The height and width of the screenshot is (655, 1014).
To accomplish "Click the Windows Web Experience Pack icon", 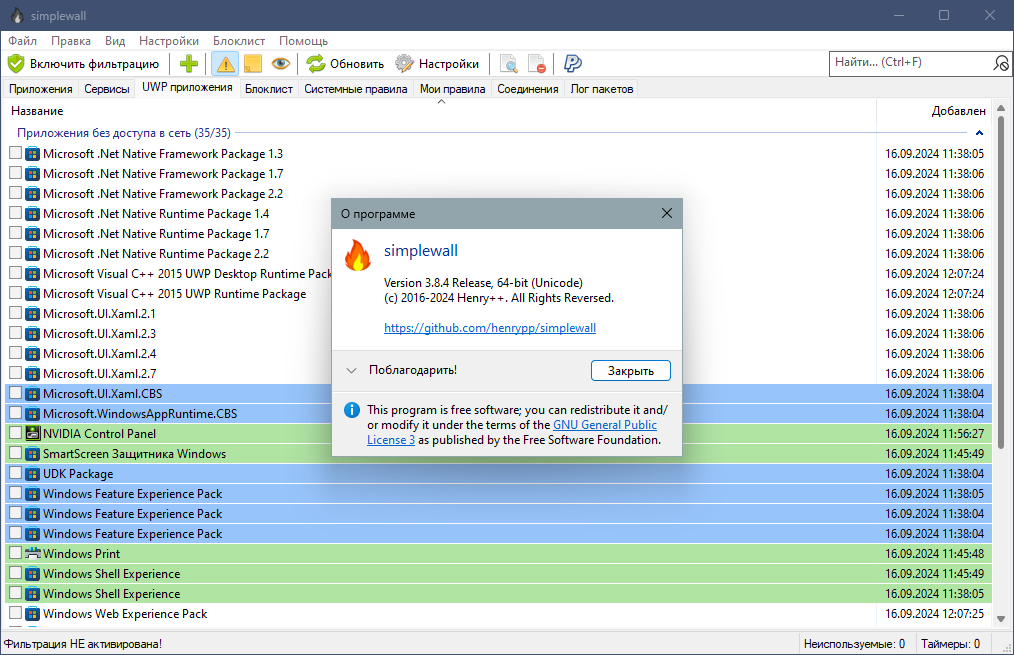I will [x=32, y=614].
